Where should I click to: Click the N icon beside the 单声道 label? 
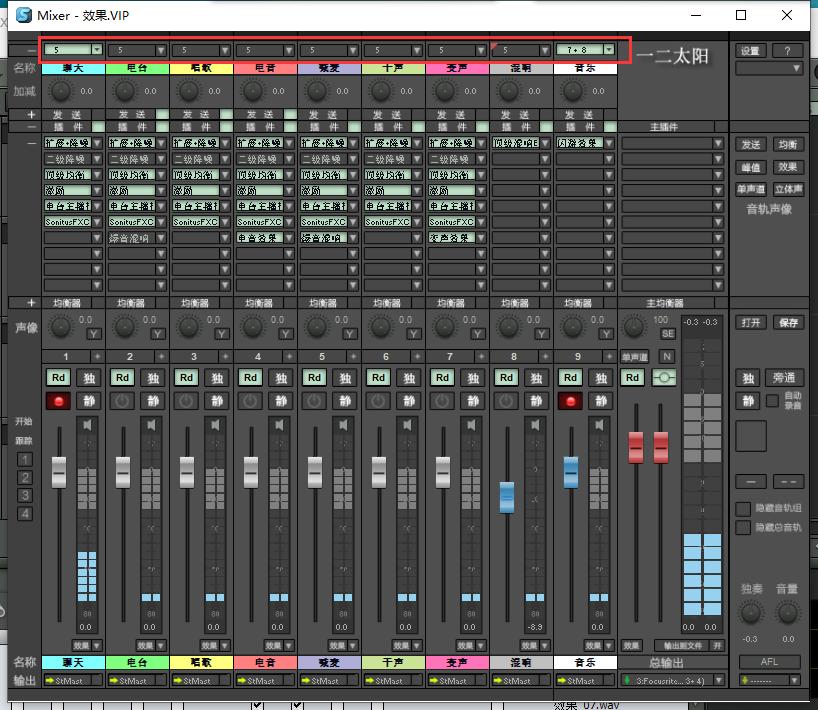(x=666, y=356)
